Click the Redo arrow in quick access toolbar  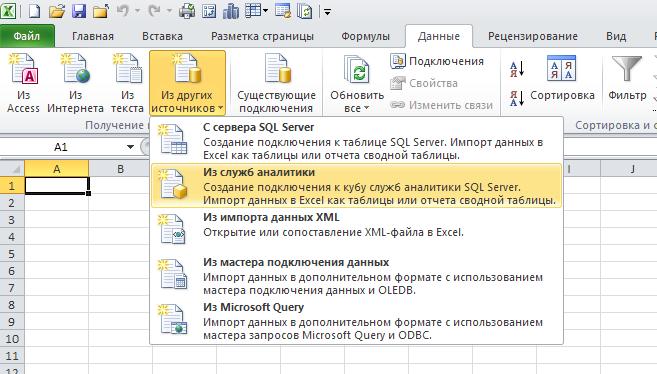tap(154, 11)
